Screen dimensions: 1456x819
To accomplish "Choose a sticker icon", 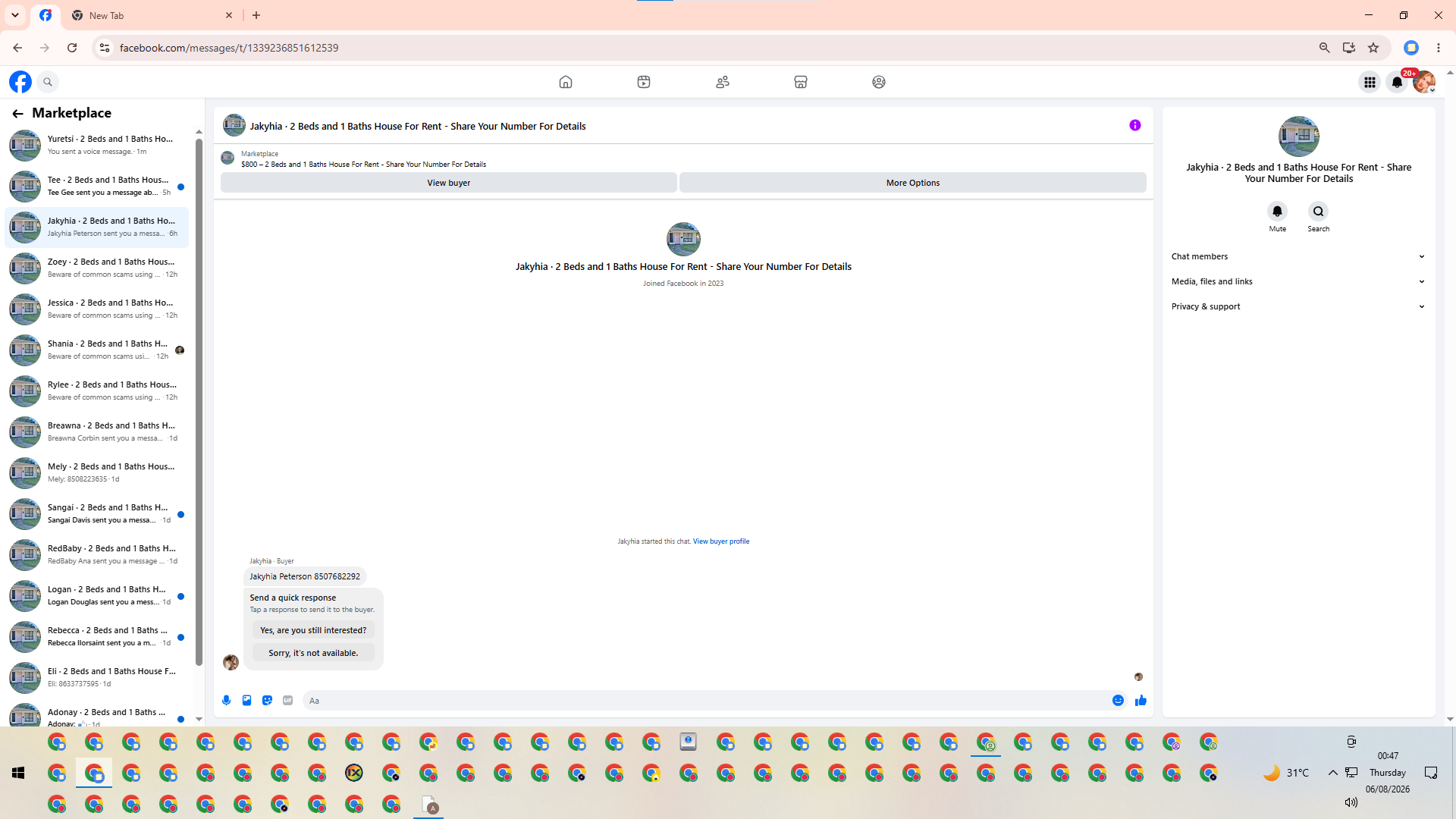I will (267, 701).
